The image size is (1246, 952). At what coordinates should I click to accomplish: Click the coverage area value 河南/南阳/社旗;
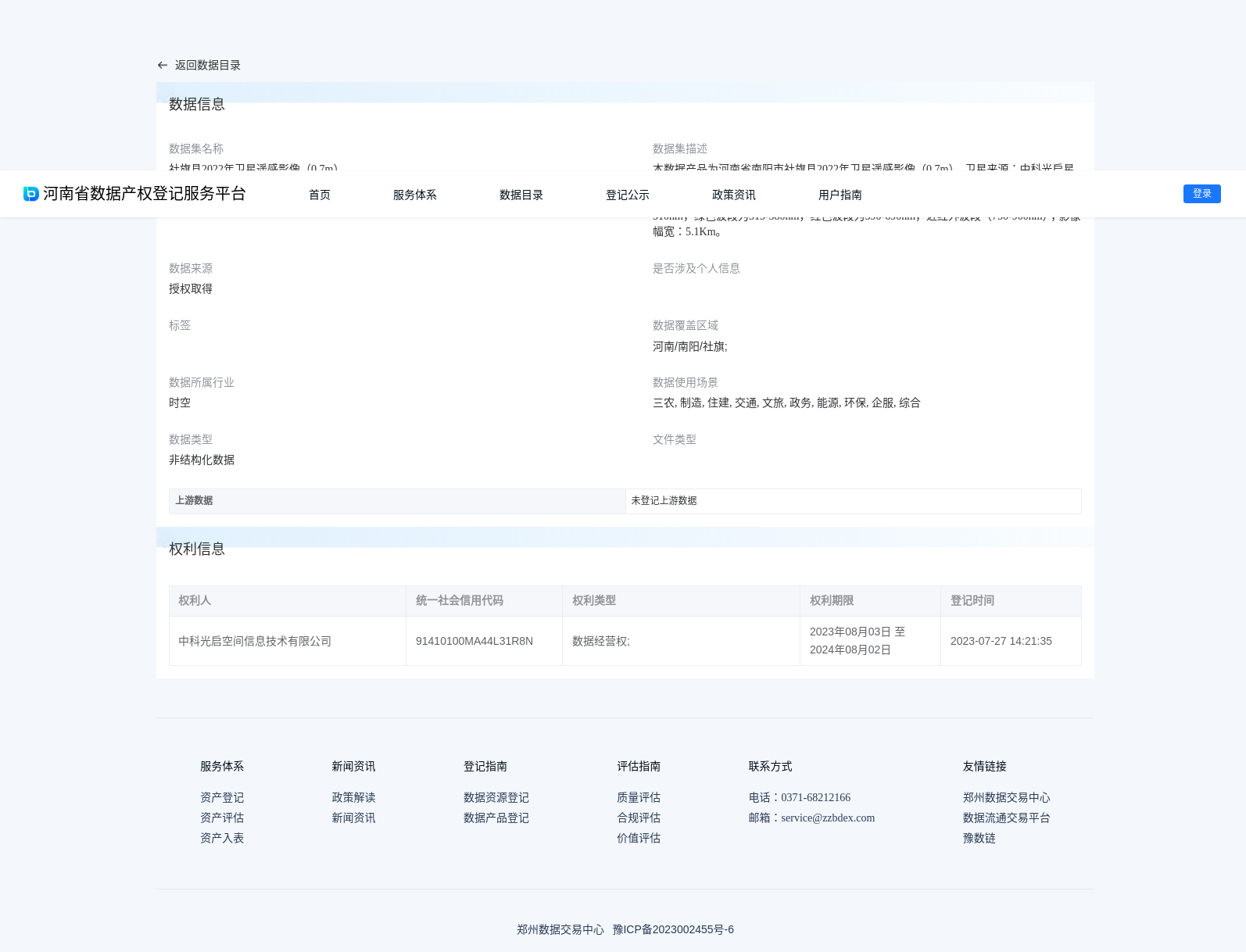(x=690, y=346)
